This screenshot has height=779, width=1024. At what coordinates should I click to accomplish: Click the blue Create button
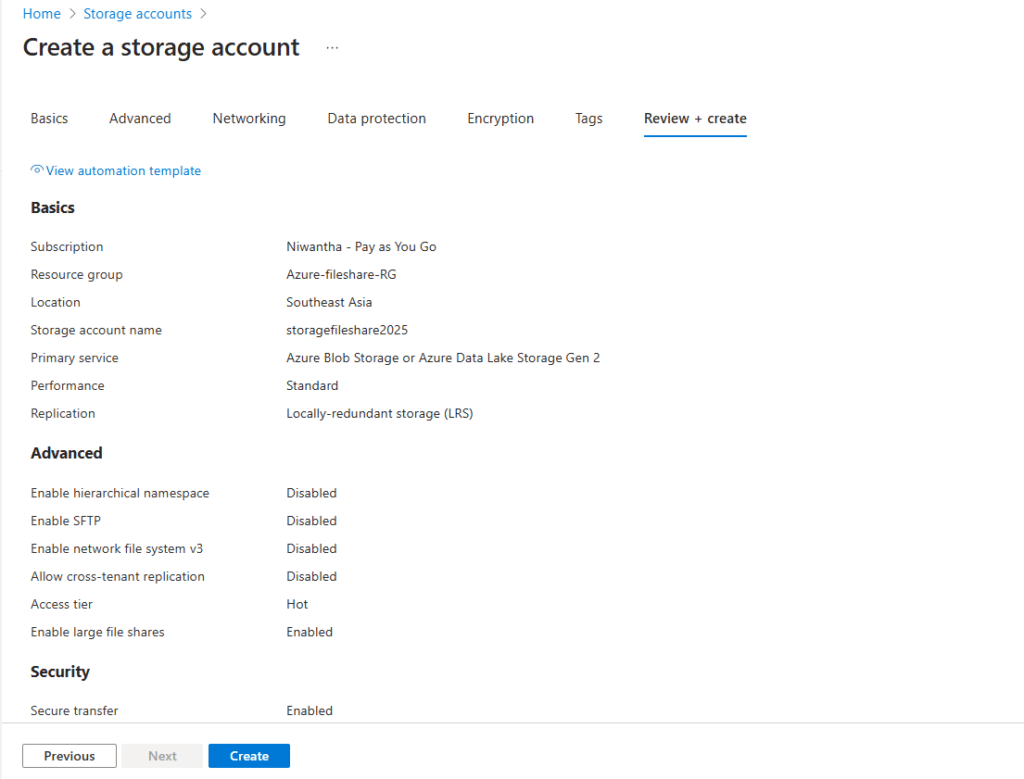click(x=249, y=756)
